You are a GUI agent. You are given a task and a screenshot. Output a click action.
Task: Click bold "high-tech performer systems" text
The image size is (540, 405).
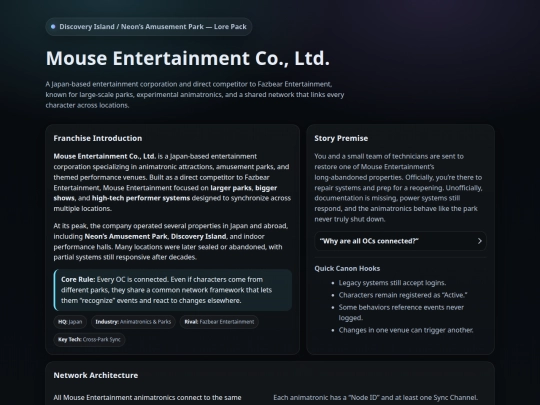[141, 198]
